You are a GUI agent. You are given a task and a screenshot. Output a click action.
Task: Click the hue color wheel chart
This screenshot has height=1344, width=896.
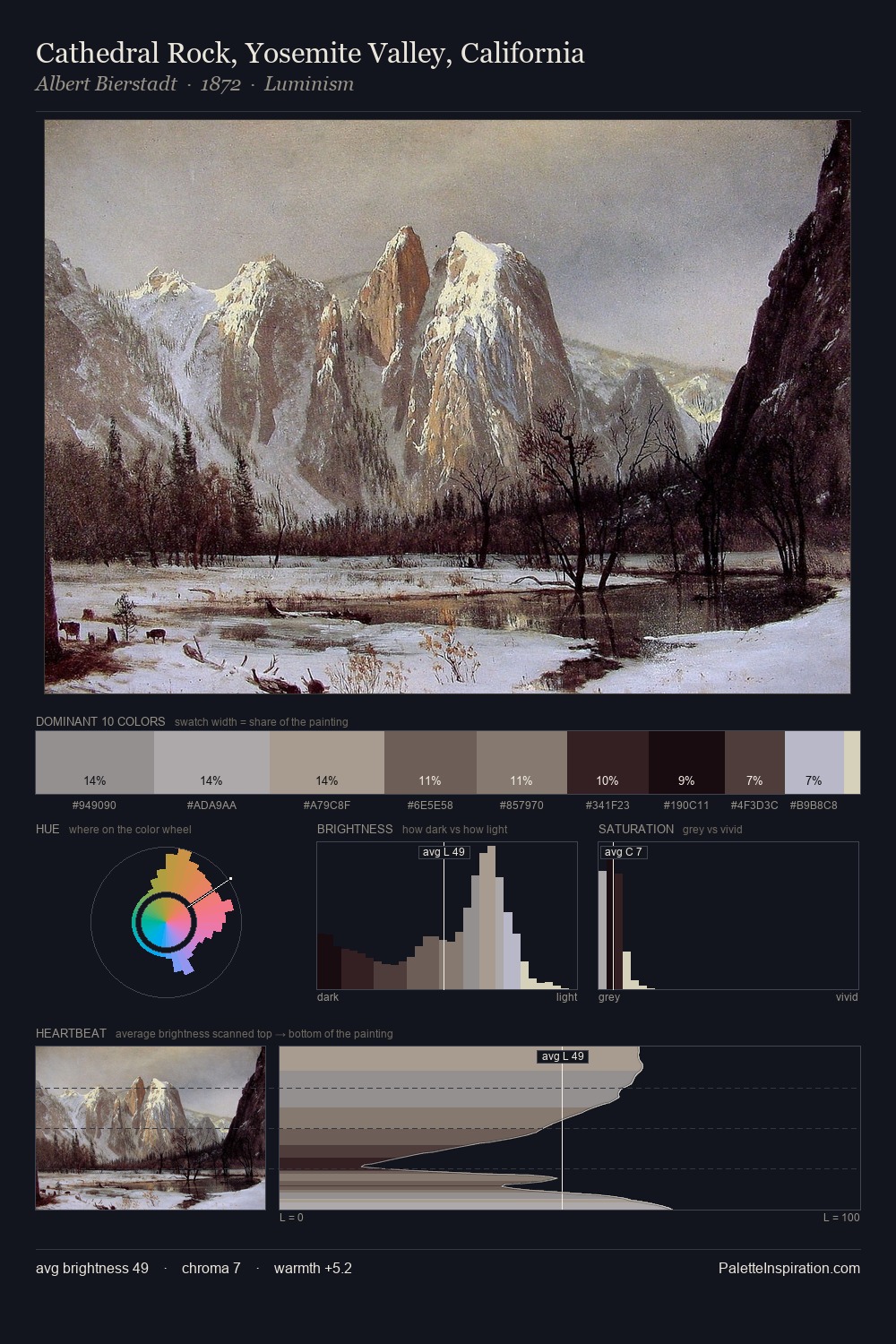pos(167,921)
